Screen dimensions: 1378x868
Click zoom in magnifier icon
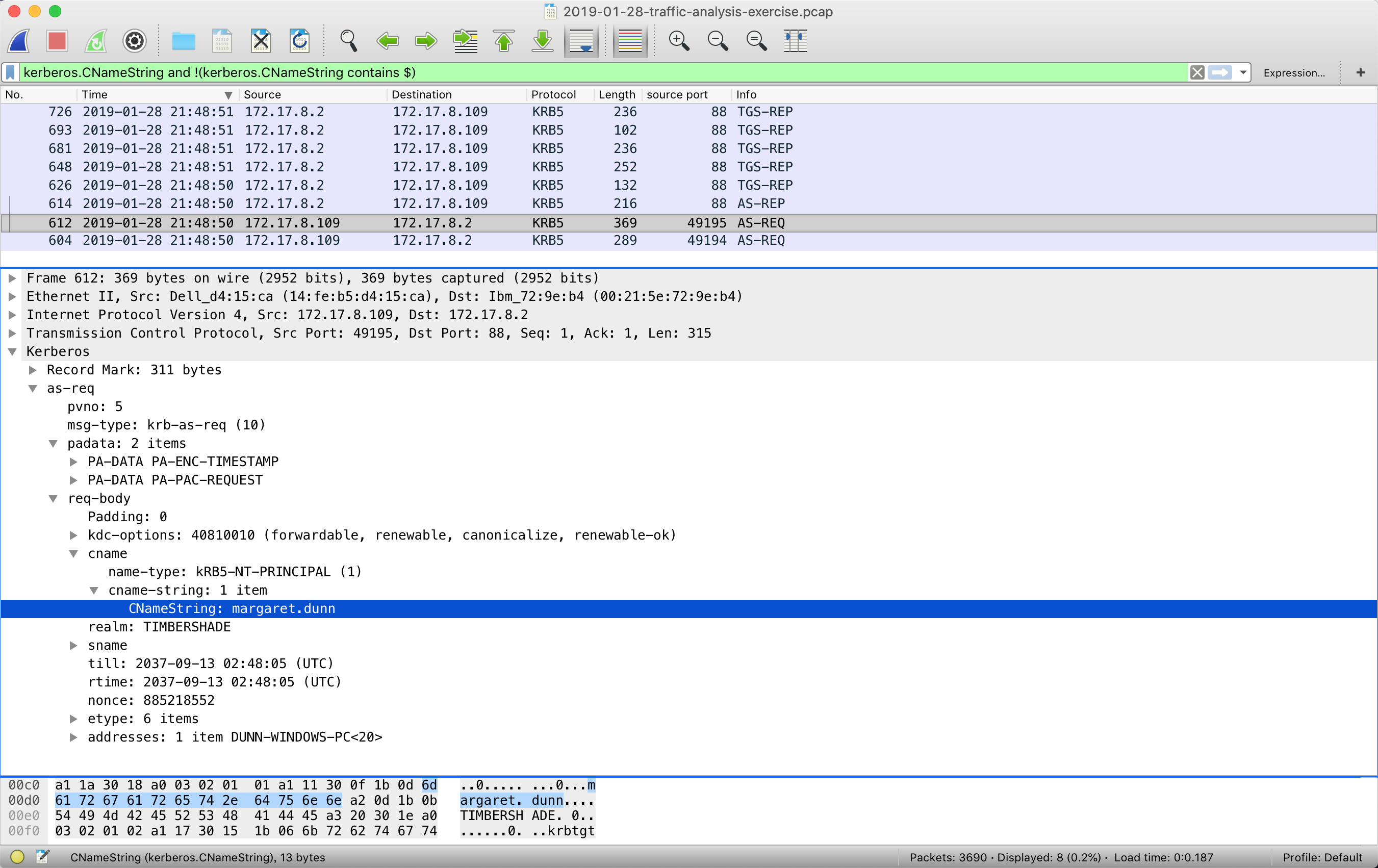[x=679, y=41]
